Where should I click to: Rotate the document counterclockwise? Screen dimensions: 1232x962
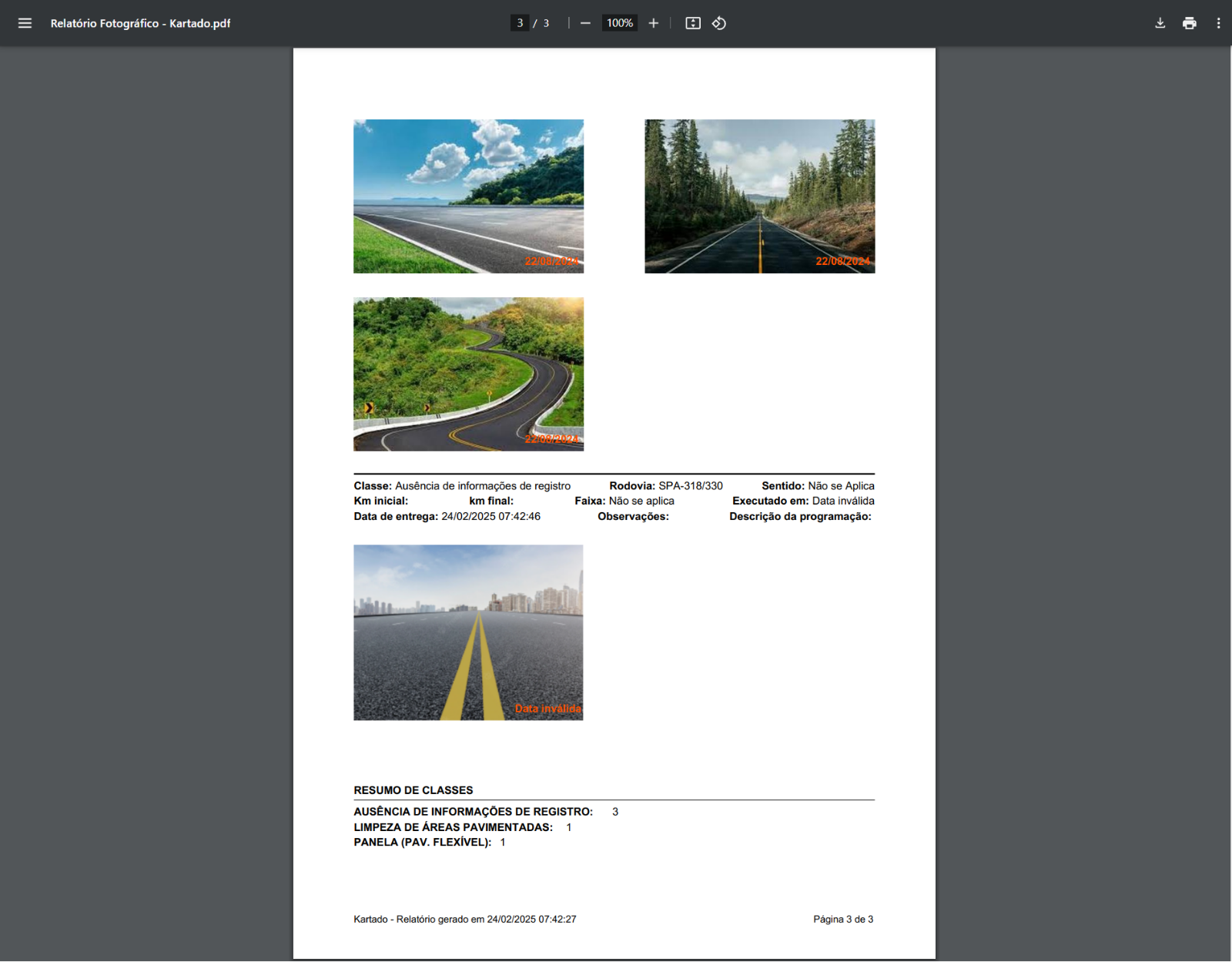[x=719, y=23]
